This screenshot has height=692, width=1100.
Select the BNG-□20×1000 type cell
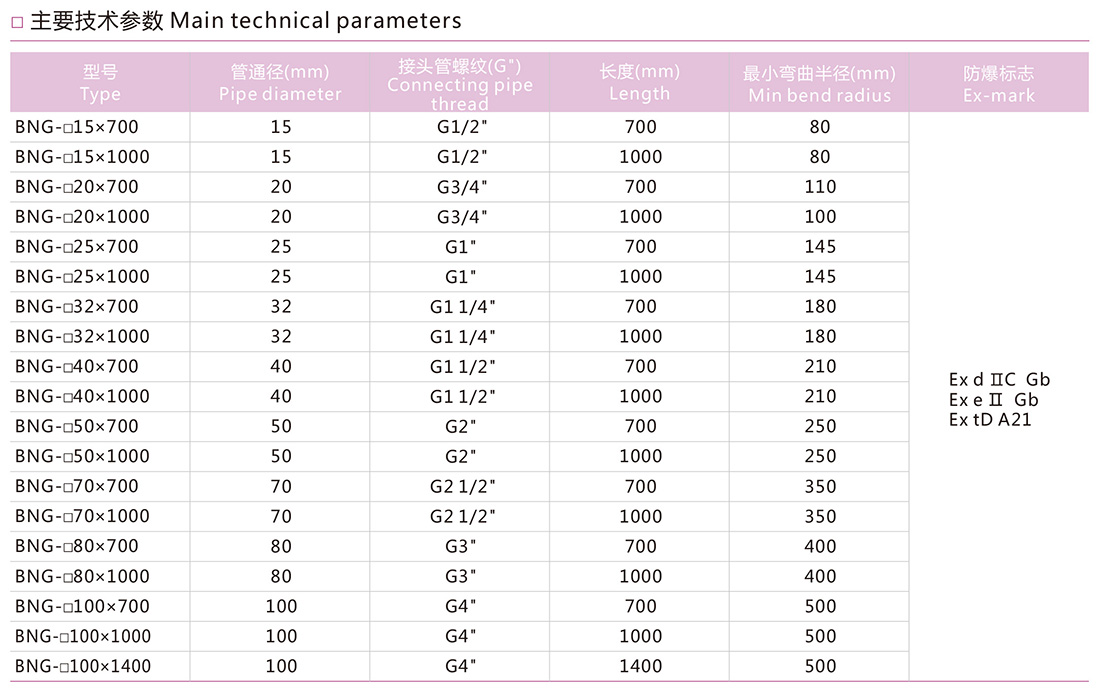(x=82, y=217)
